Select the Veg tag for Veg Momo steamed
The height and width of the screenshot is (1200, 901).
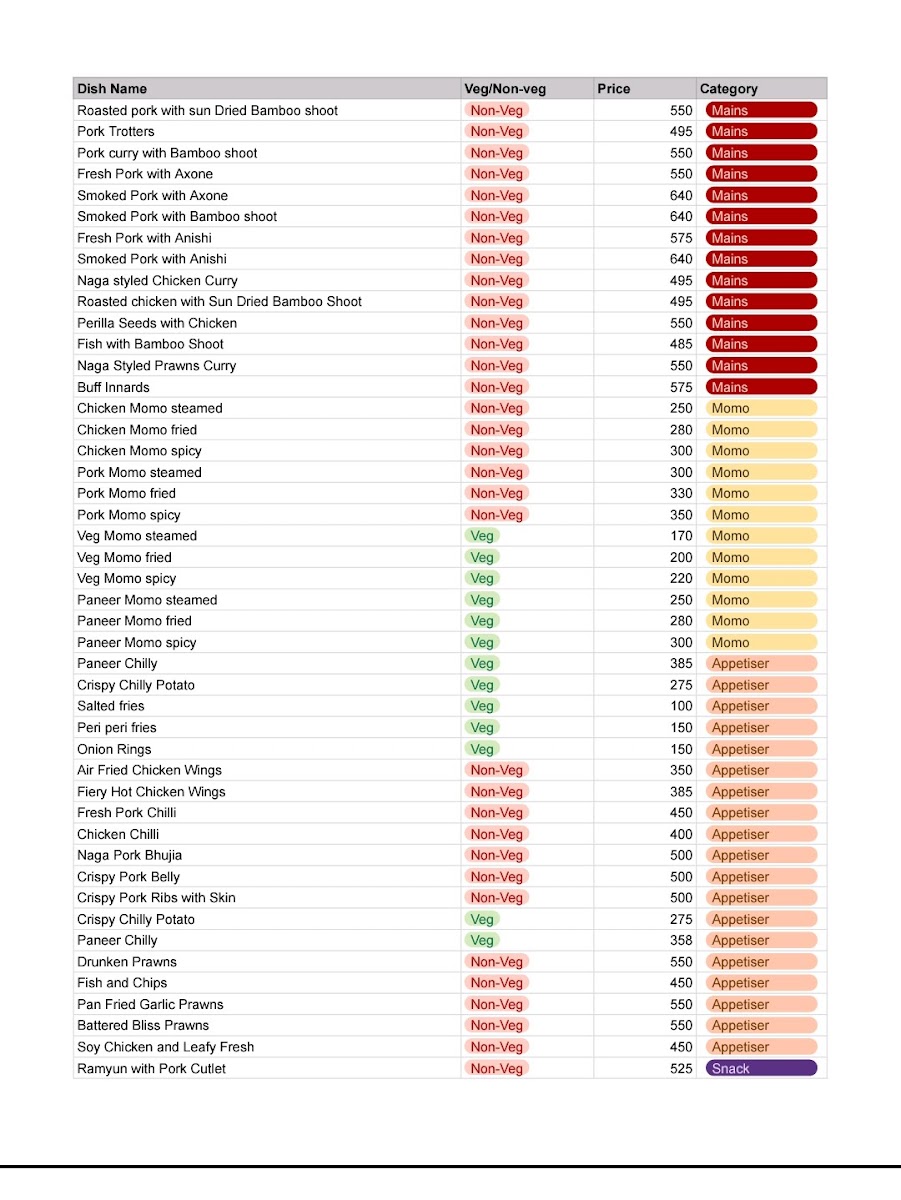pyautogui.click(x=482, y=536)
